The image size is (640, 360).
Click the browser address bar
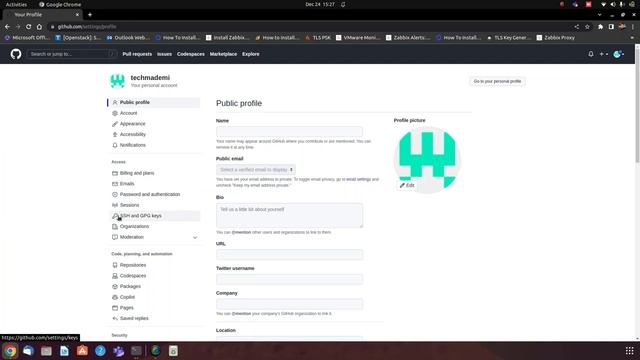310,27
